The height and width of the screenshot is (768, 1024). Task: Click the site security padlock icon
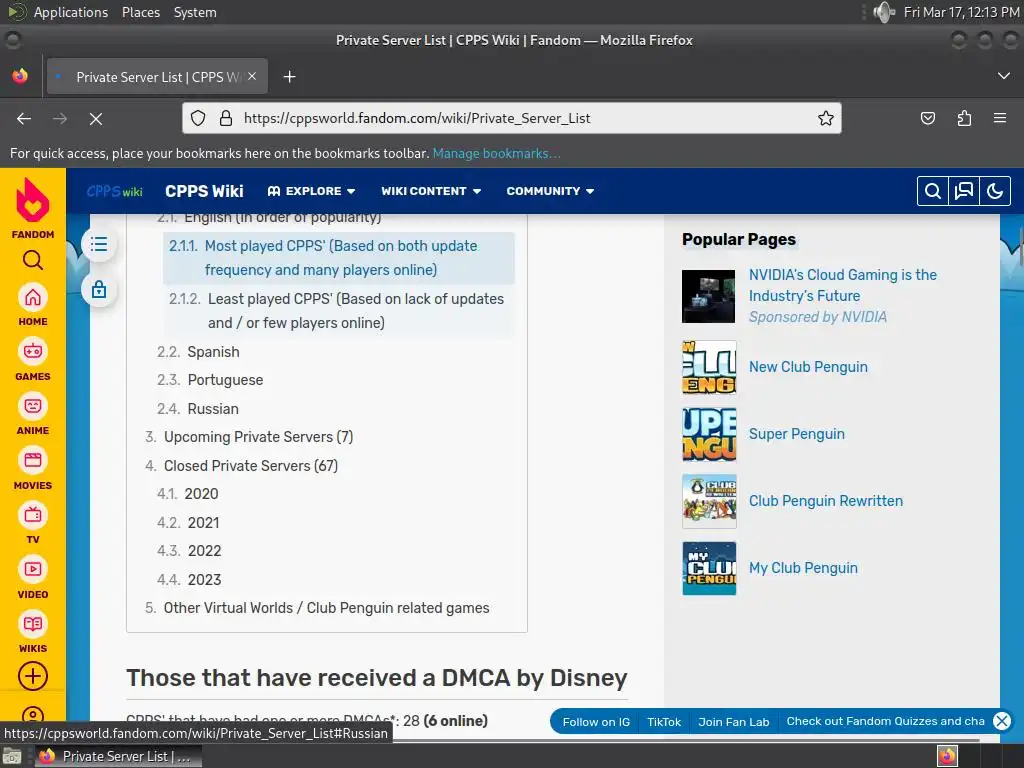(x=226, y=118)
